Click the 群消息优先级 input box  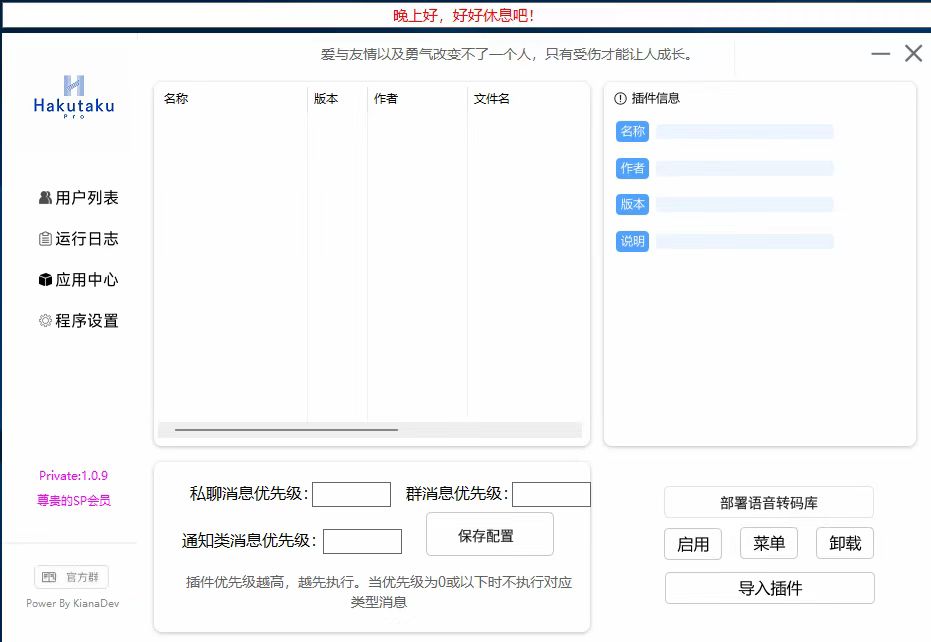pos(551,494)
